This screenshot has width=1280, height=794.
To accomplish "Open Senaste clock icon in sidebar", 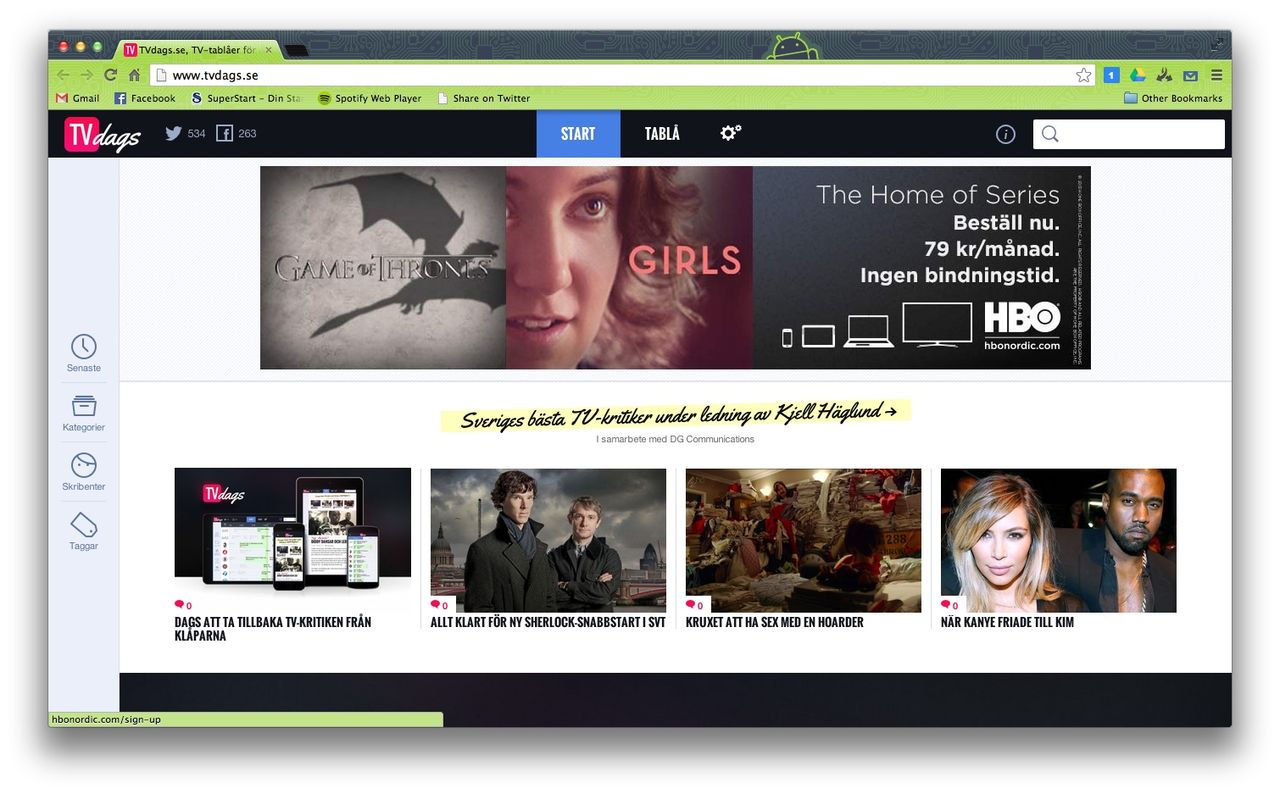I will [x=84, y=346].
